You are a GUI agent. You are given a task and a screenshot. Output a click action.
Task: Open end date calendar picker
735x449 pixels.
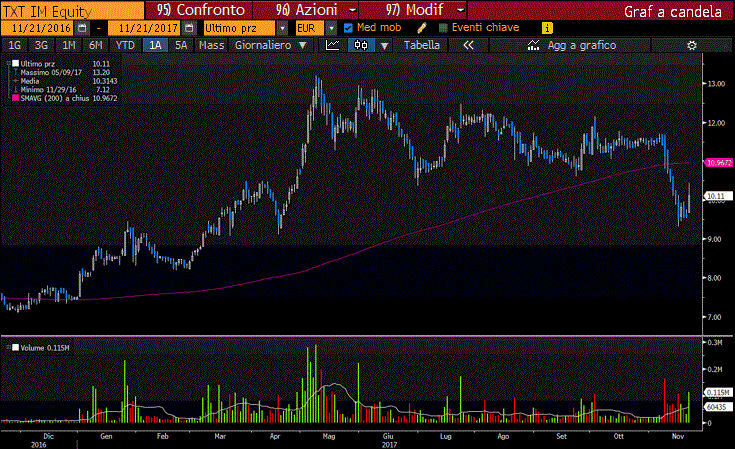(186, 28)
